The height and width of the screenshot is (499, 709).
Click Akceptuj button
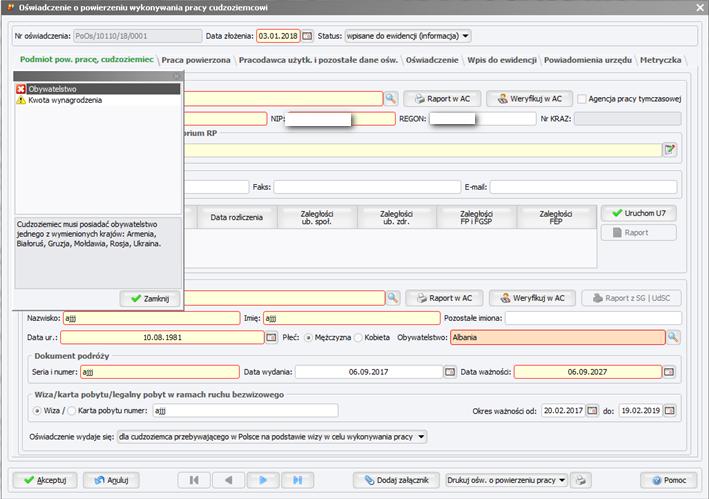[x=45, y=480]
